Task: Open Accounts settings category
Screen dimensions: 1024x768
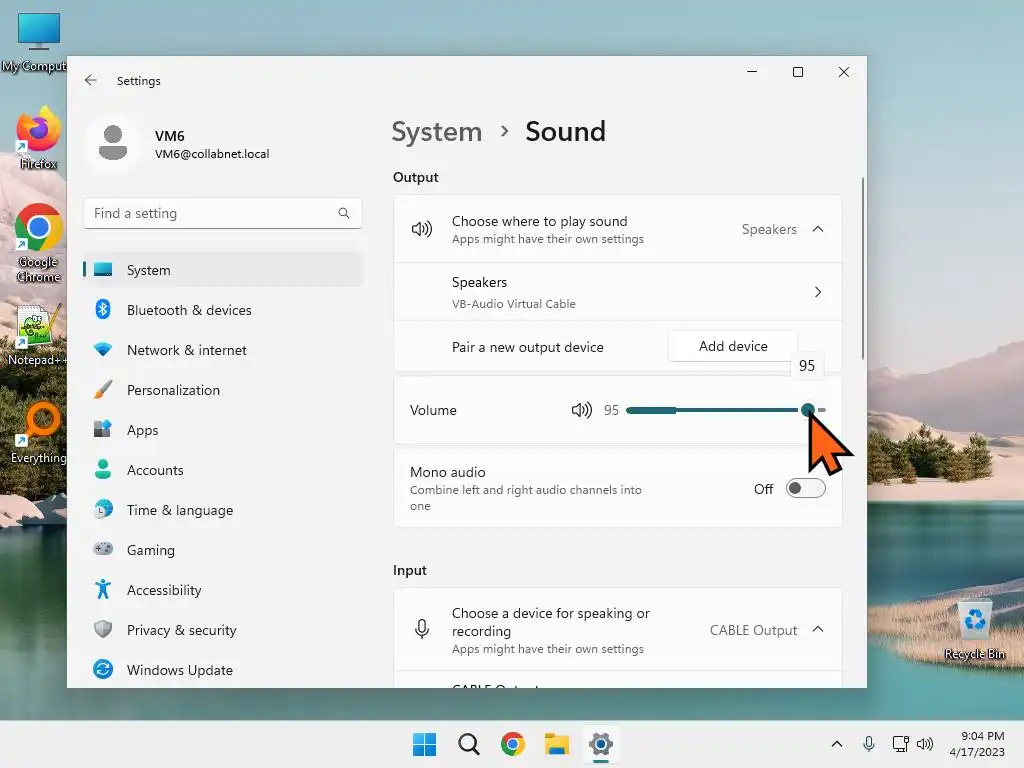Action: [x=223, y=470]
